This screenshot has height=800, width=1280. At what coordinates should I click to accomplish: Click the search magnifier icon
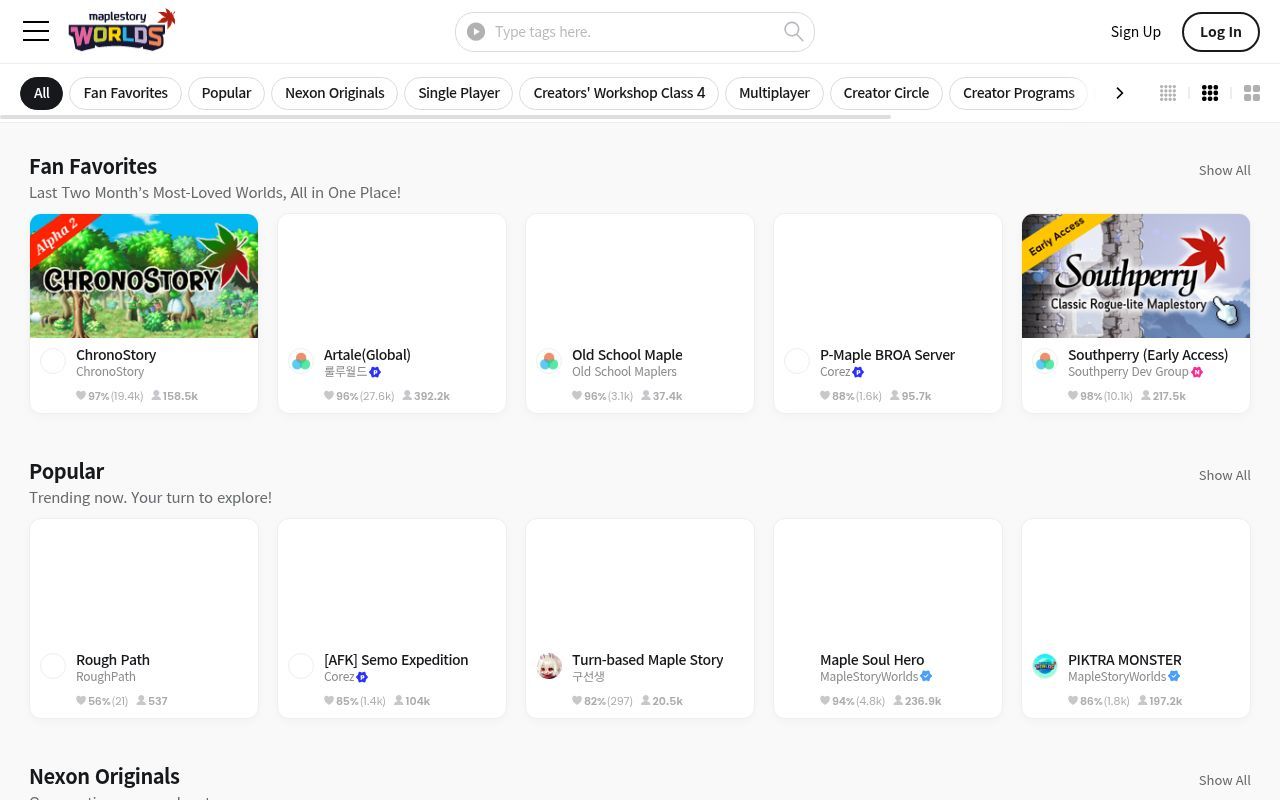click(x=794, y=31)
